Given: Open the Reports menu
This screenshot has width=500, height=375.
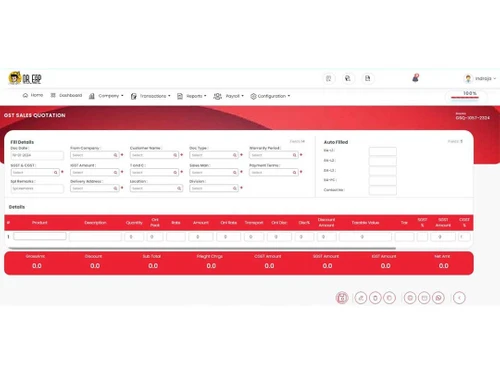Looking at the screenshot, I should (192, 96).
